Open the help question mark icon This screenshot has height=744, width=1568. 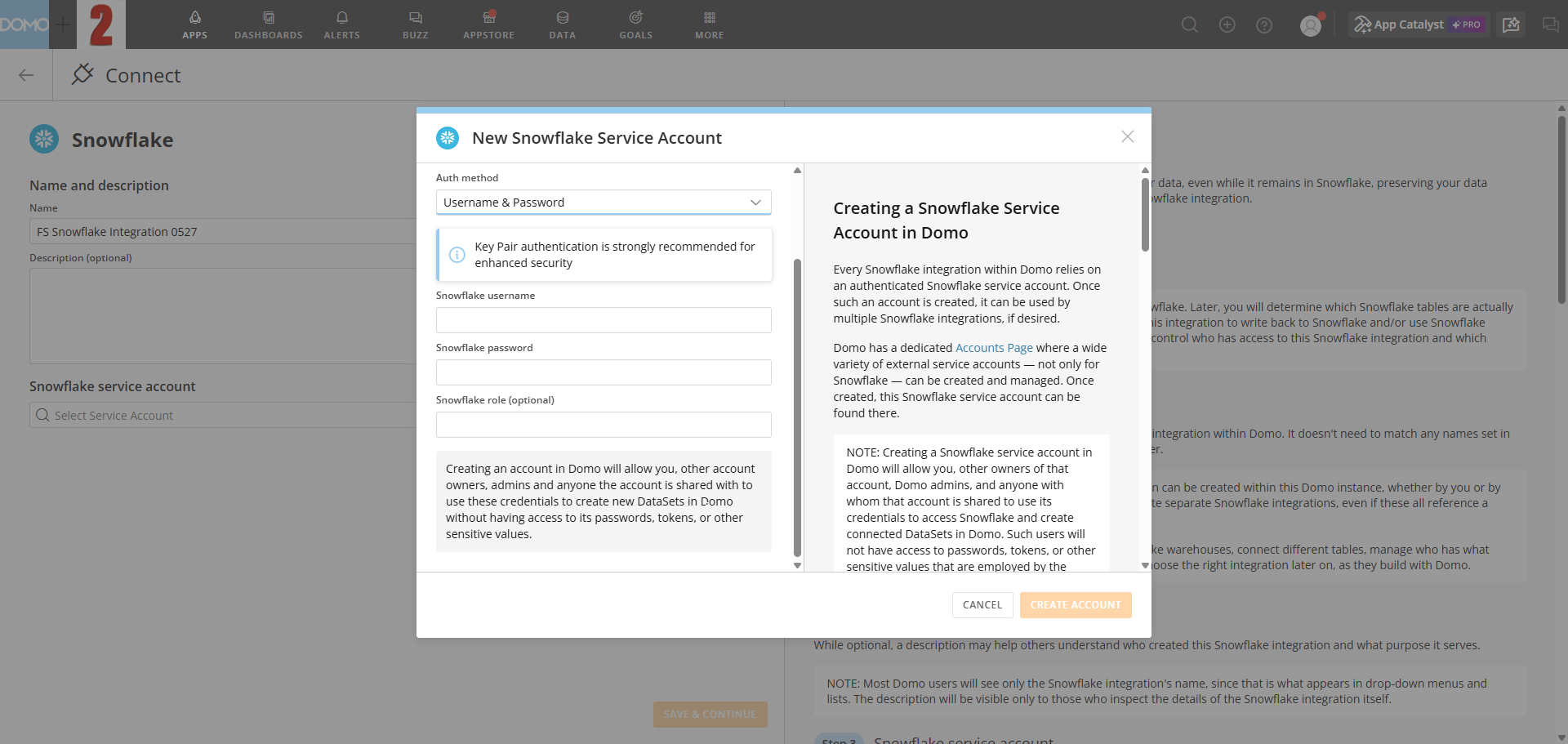pos(1264,25)
